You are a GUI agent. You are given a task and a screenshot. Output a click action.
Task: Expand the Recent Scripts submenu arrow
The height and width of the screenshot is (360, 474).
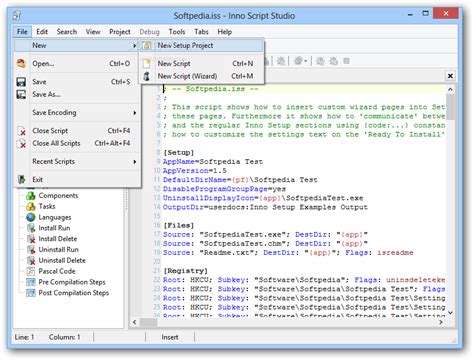click(x=135, y=162)
